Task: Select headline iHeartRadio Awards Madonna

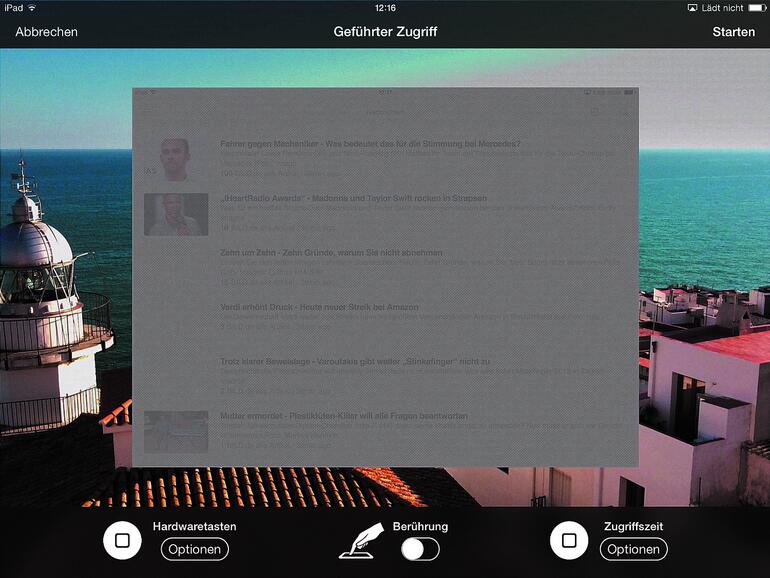Action: pos(354,198)
